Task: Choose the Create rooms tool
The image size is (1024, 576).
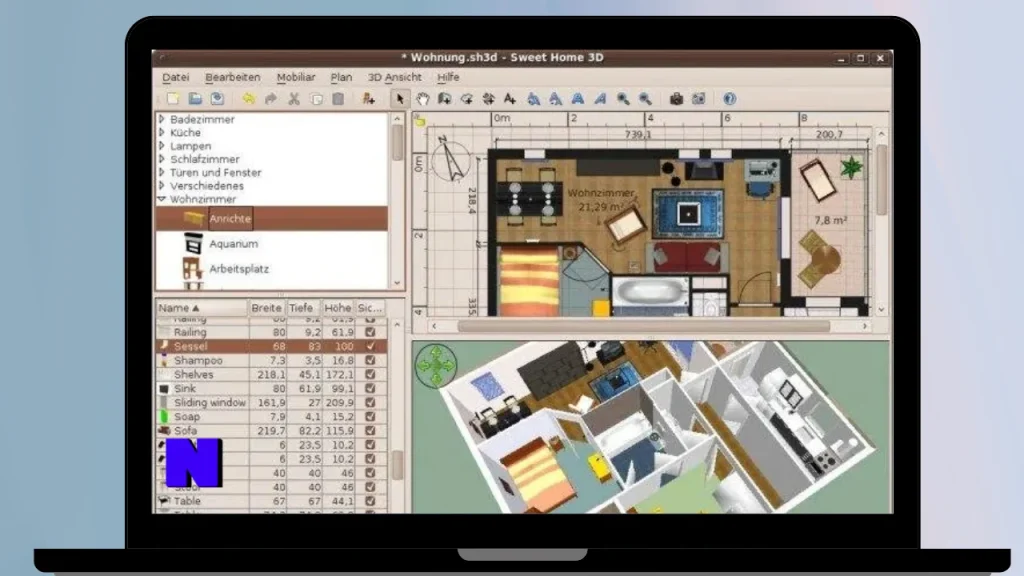Action: coord(467,99)
